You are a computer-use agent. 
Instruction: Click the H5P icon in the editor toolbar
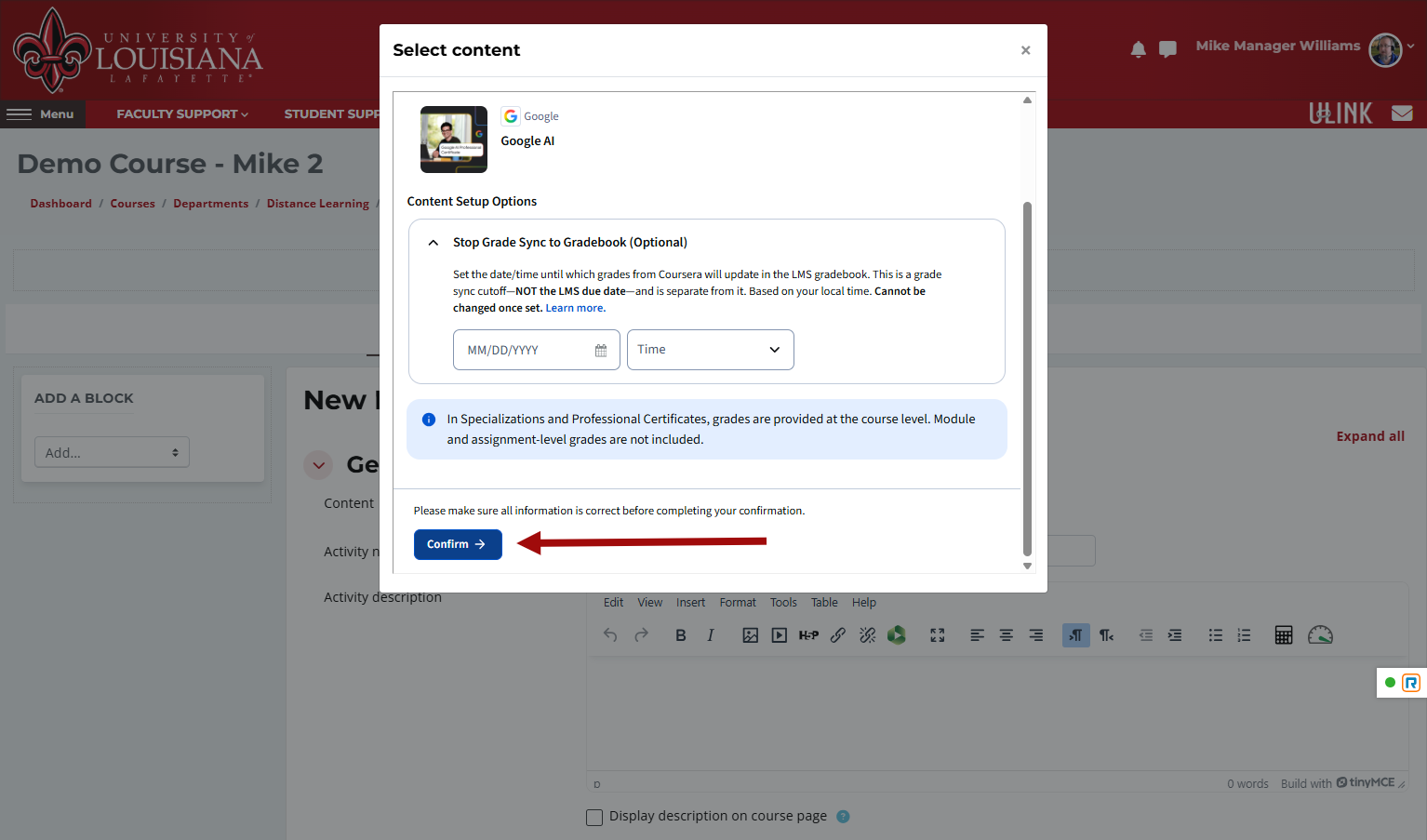pos(808,635)
